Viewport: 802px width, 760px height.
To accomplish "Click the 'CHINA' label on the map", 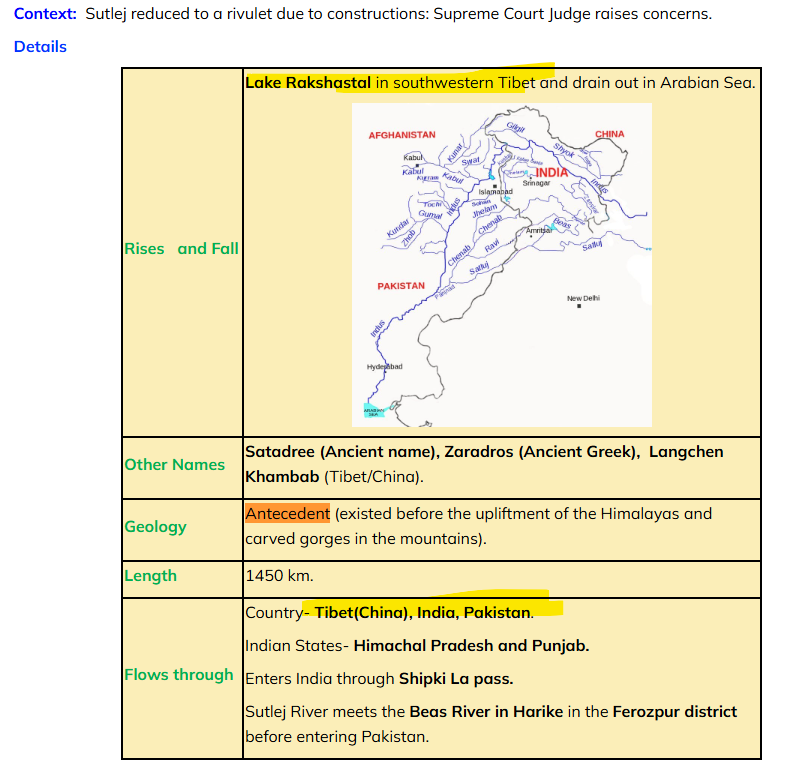I will (610, 134).
